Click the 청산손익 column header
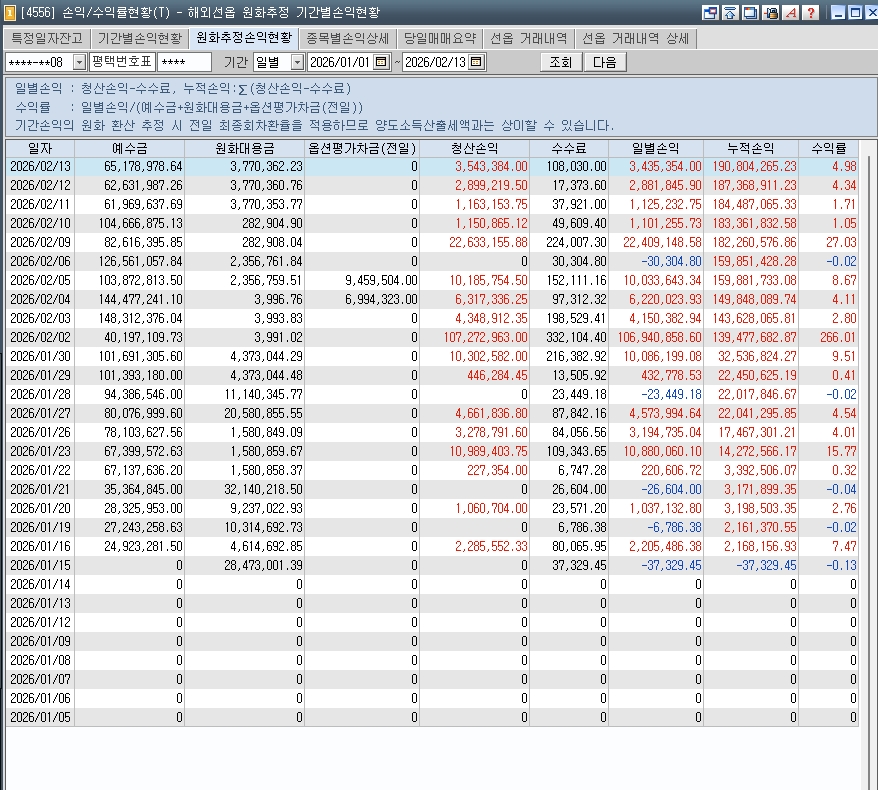The width and height of the screenshot is (878, 790). [x=474, y=148]
